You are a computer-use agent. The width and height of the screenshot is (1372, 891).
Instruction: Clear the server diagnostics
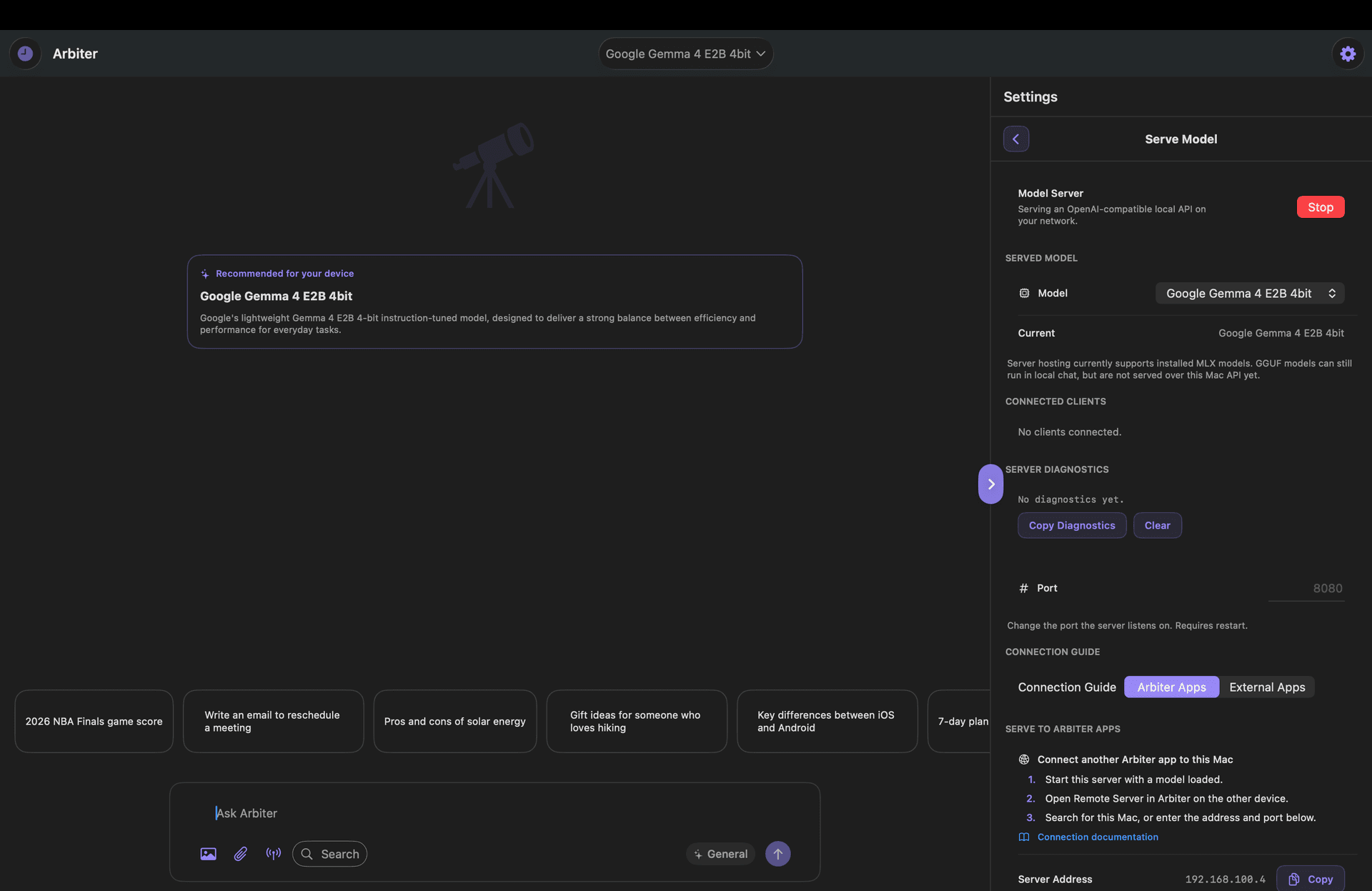click(1157, 525)
